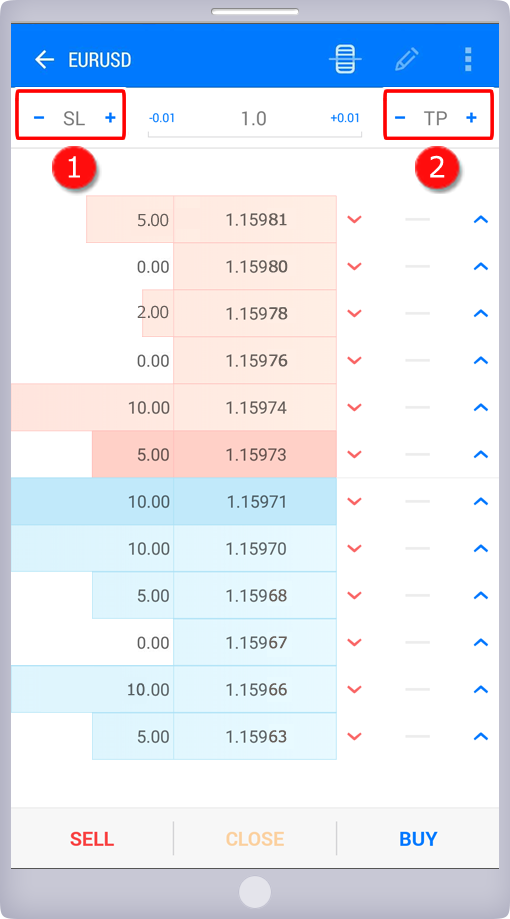The width and height of the screenshot is (510, 919).
Task: Tap the SELL button
Action: [92, 839]
